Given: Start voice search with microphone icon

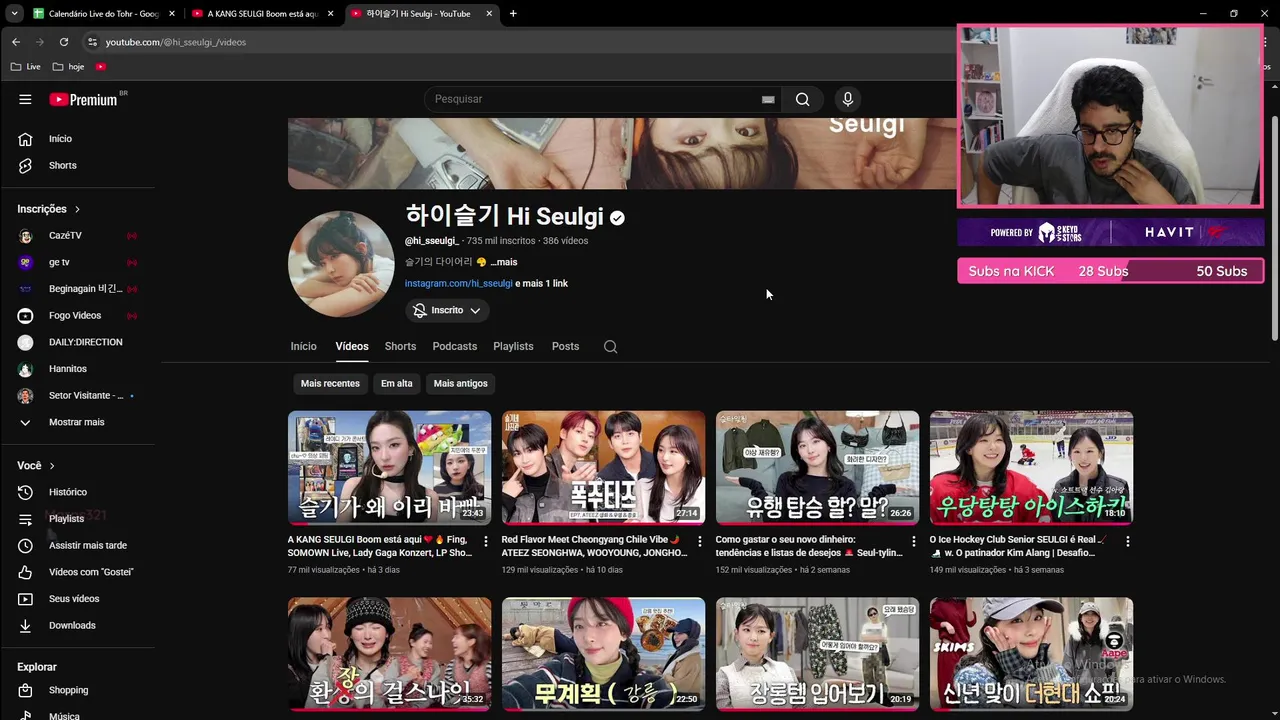Looking at the screenshot, I should [848, 99].
